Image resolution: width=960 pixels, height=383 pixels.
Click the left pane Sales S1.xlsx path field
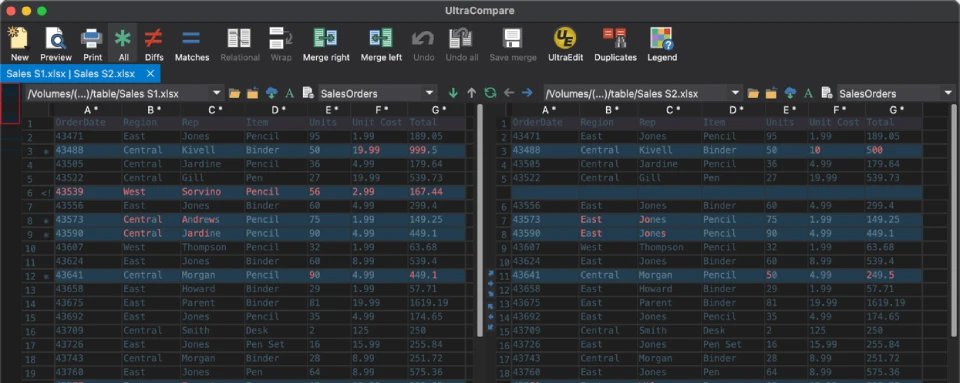click(117, 93)
